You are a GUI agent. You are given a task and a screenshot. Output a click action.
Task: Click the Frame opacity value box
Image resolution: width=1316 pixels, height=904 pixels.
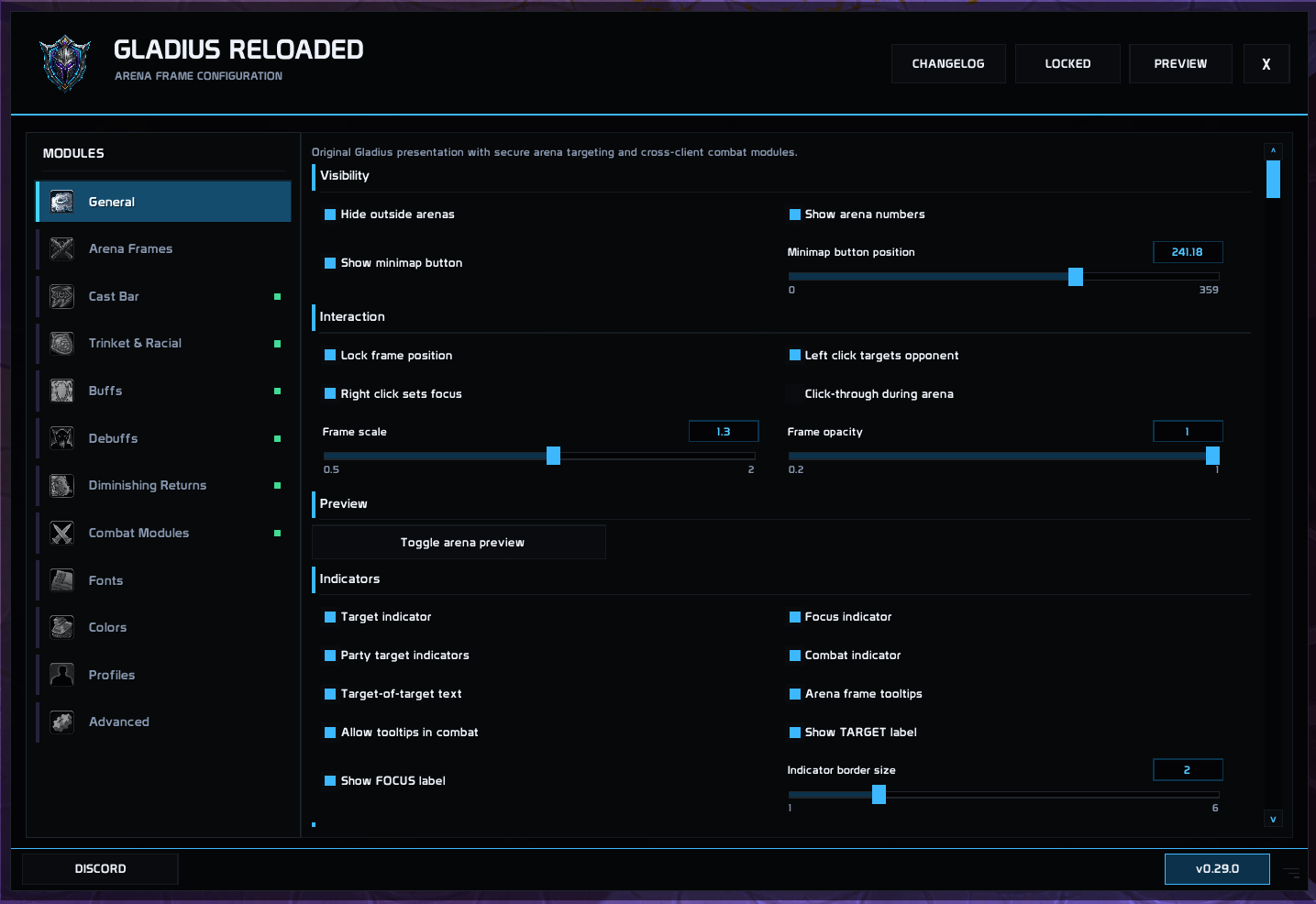(1188, 432)
